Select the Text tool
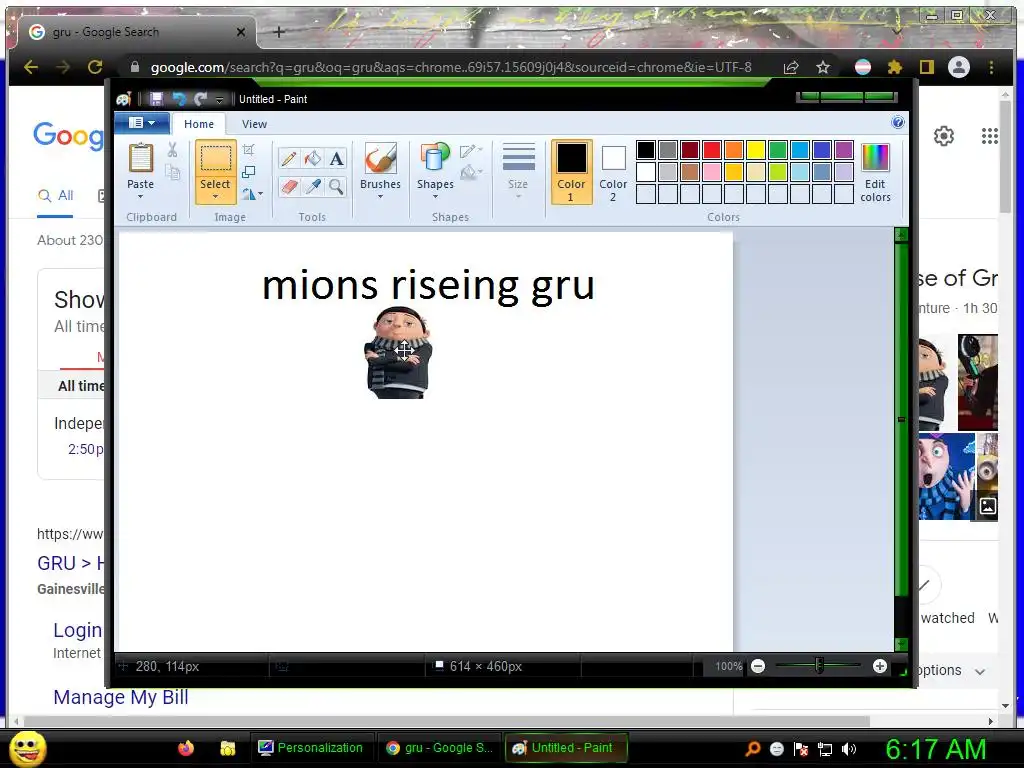The image size is (1024, 768). (x=336, y=158)
